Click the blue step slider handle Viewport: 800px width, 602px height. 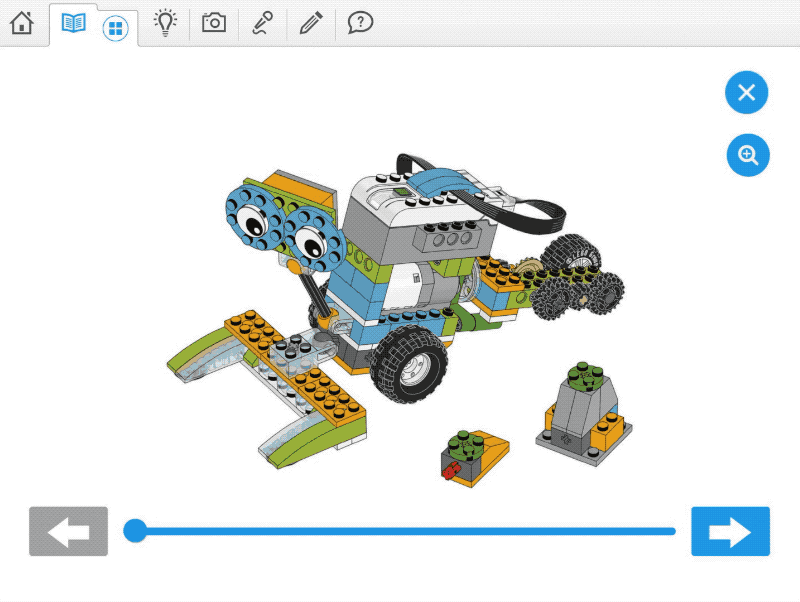click(135, 531)
